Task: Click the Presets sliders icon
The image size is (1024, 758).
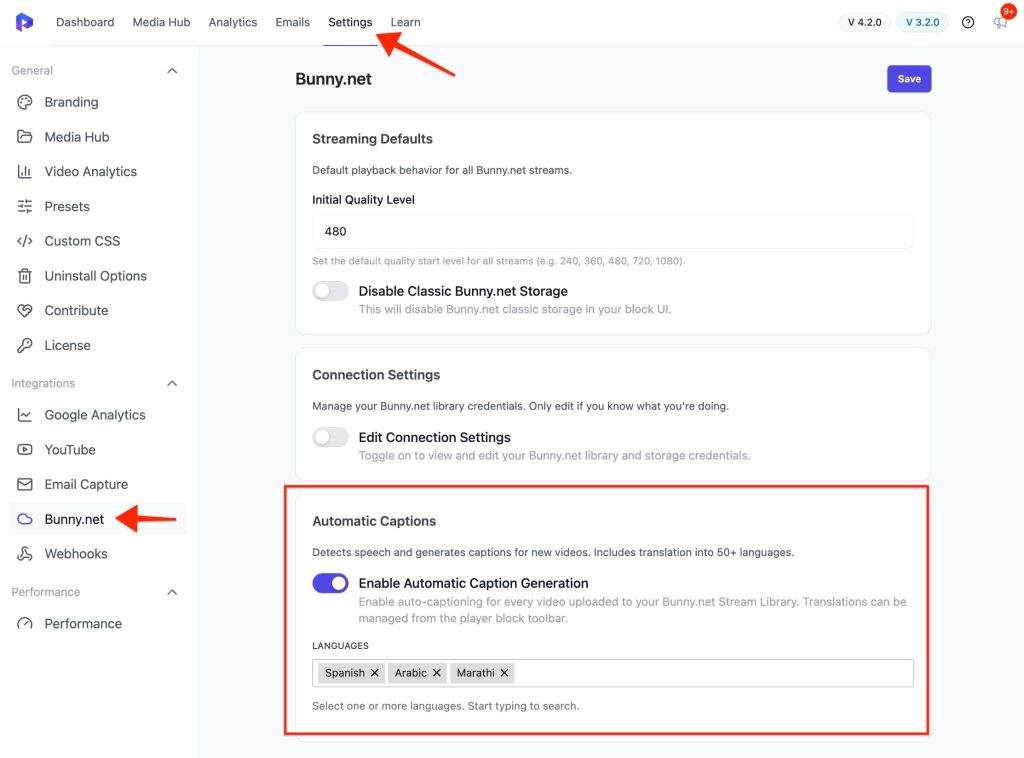Action: 25,206
